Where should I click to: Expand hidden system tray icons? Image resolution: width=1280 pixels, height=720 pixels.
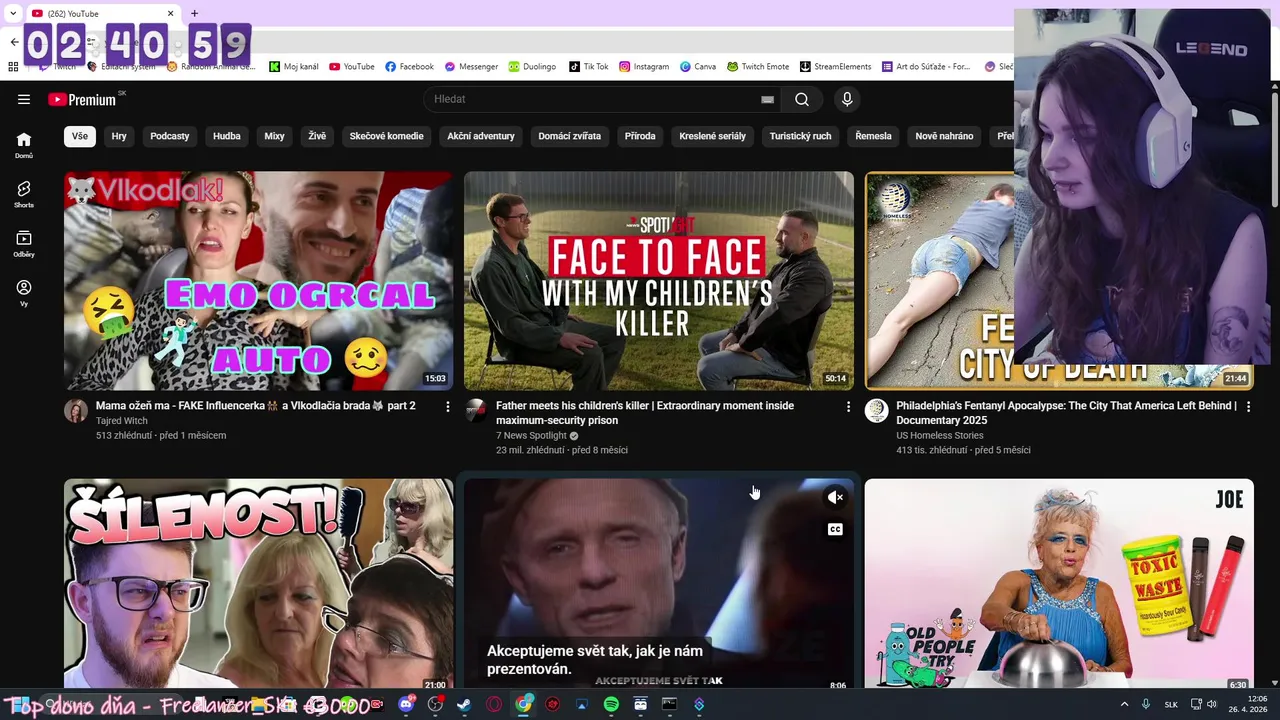click(x=1124, y=705)
